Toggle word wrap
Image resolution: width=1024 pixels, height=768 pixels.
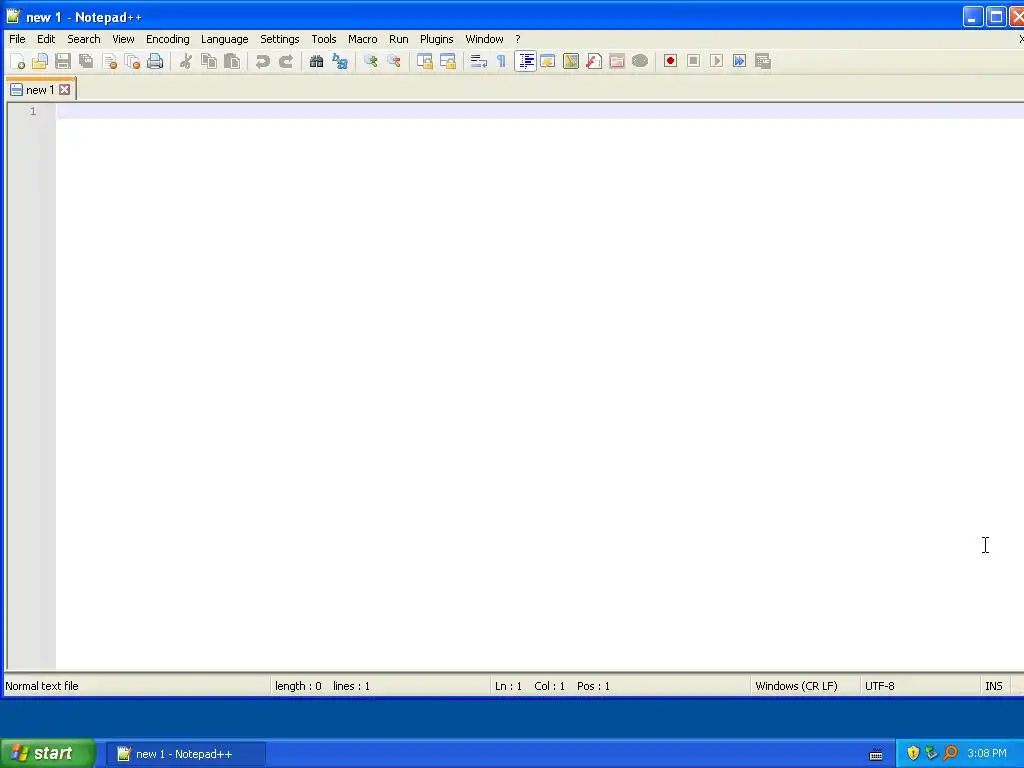pos(479,61)
